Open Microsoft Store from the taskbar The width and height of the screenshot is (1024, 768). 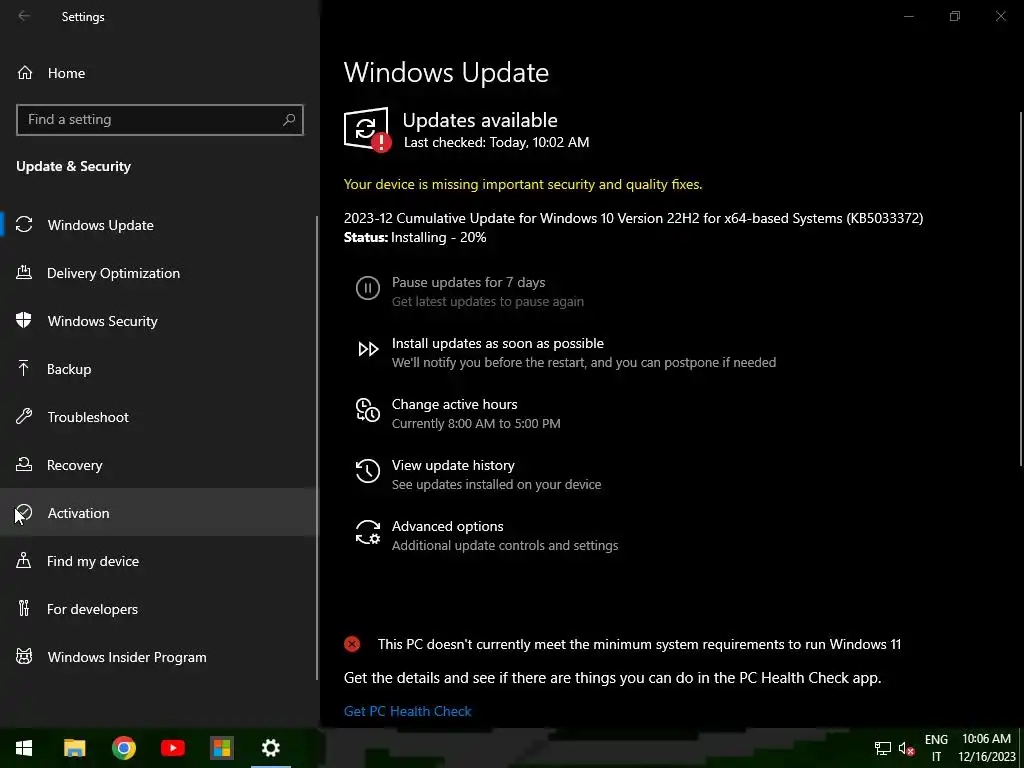[x=222, y=748]
